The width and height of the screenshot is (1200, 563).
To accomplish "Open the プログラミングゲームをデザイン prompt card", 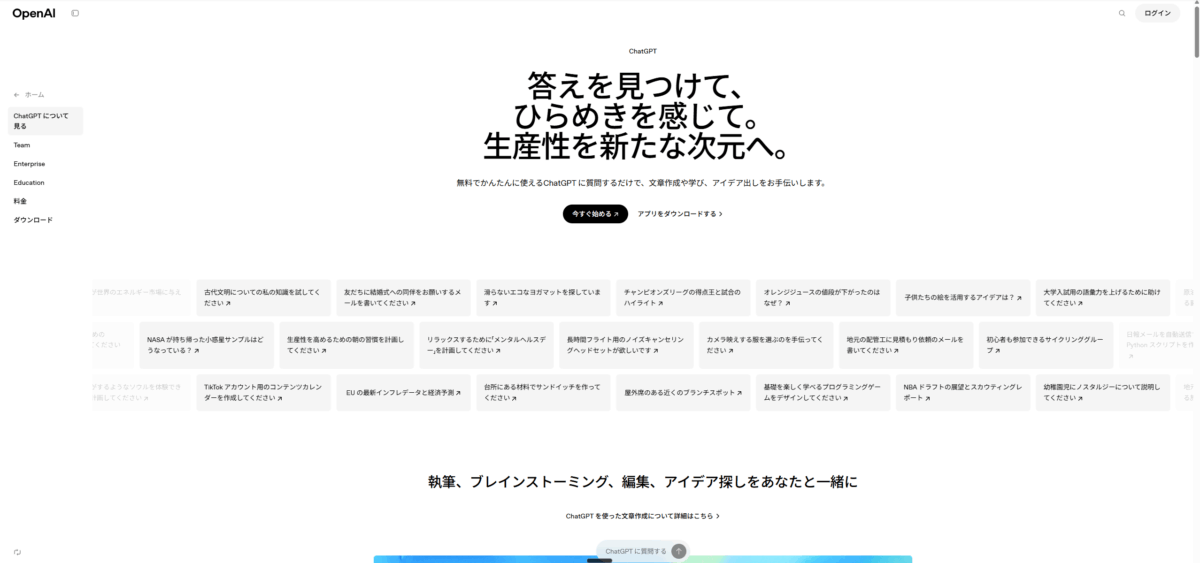I will coord(823,392).
